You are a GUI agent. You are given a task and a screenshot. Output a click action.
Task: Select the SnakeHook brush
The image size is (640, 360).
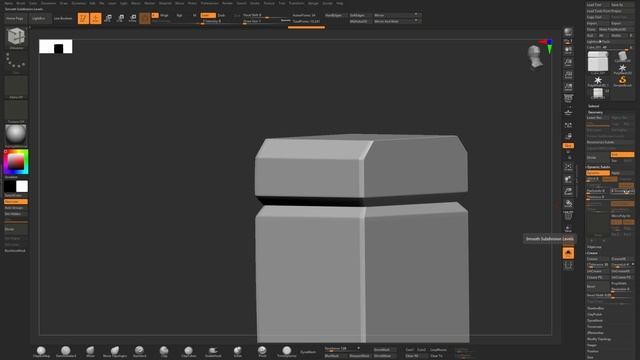pos(213,352)
